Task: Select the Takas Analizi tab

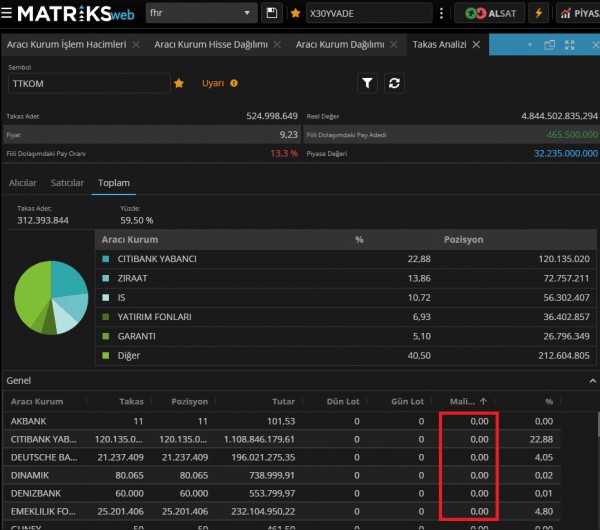Action: point(439,45)
